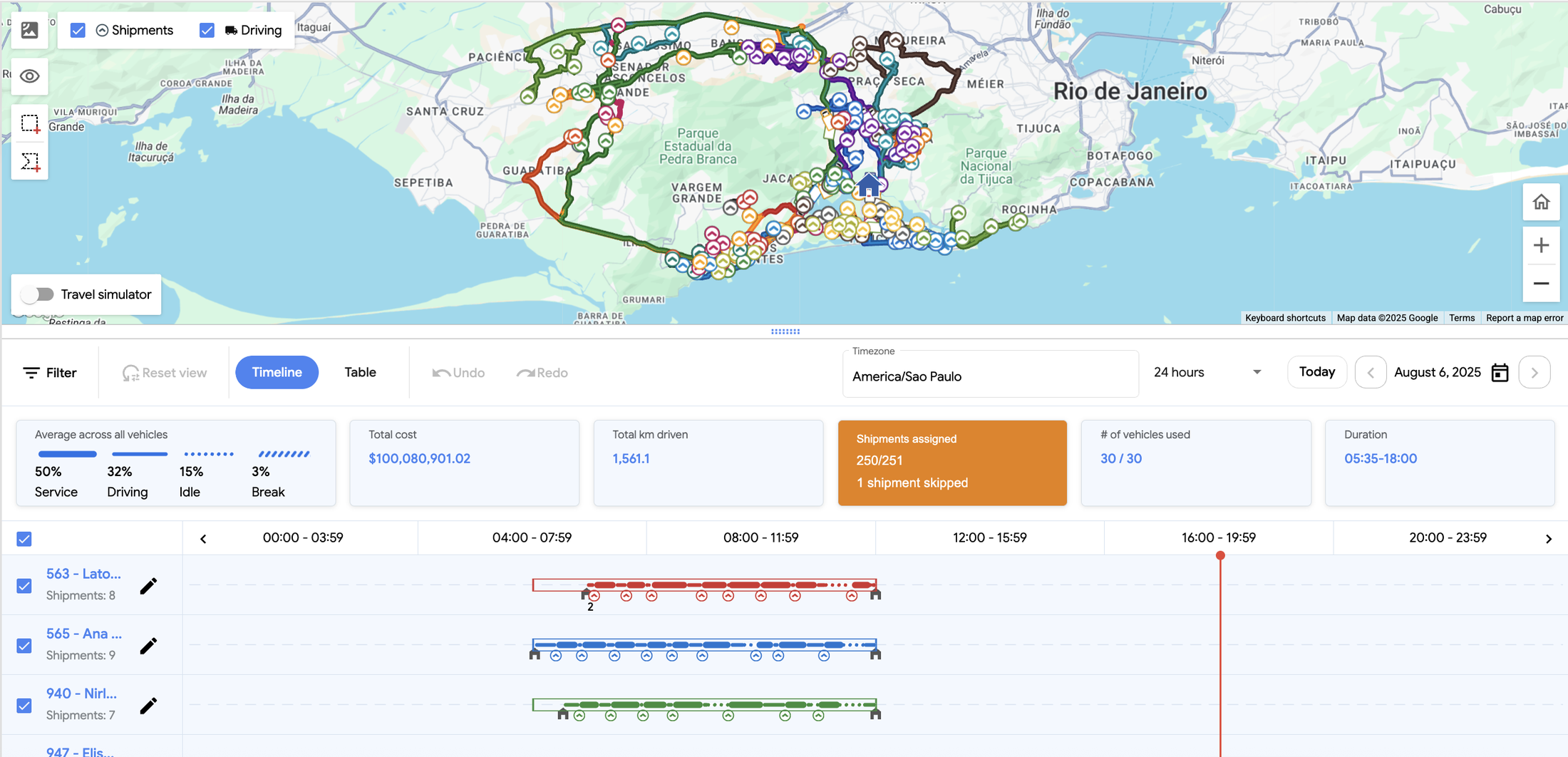Switch to the Table tab
Screen dimensions: 1568x757
click(x=361, y=371)
